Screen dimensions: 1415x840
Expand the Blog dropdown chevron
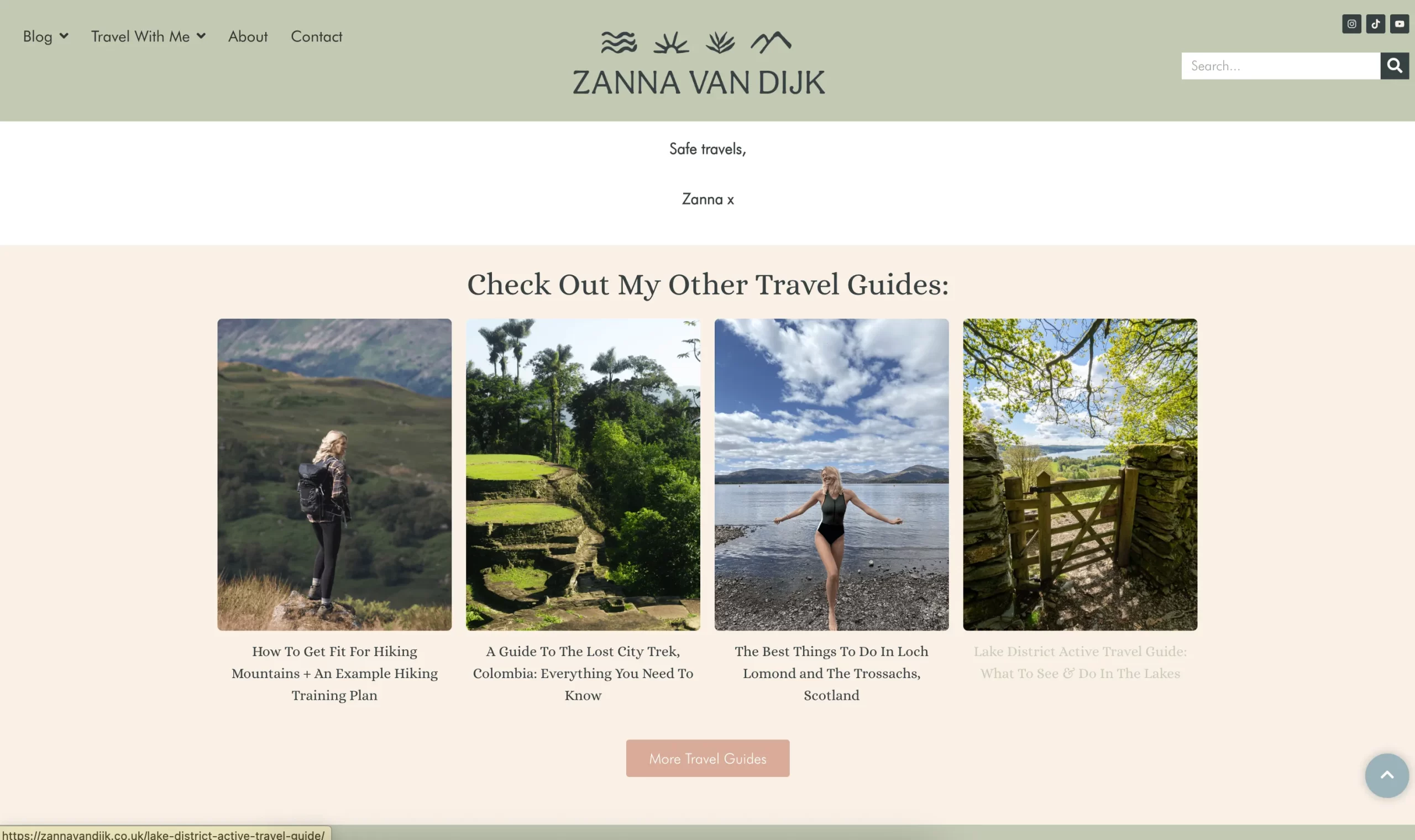(x=64, y=36)
